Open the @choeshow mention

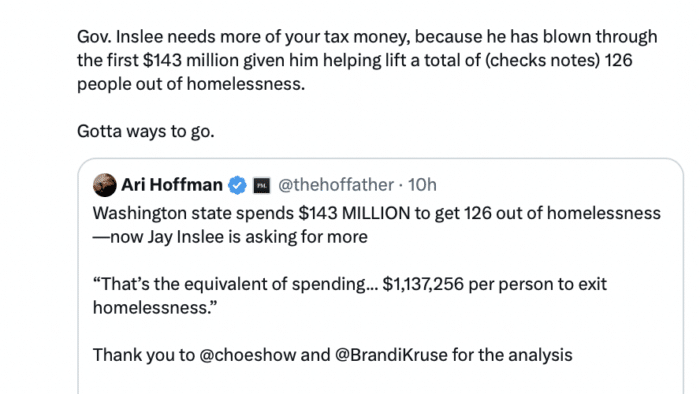pyautogui.click(x=247, y=355)
